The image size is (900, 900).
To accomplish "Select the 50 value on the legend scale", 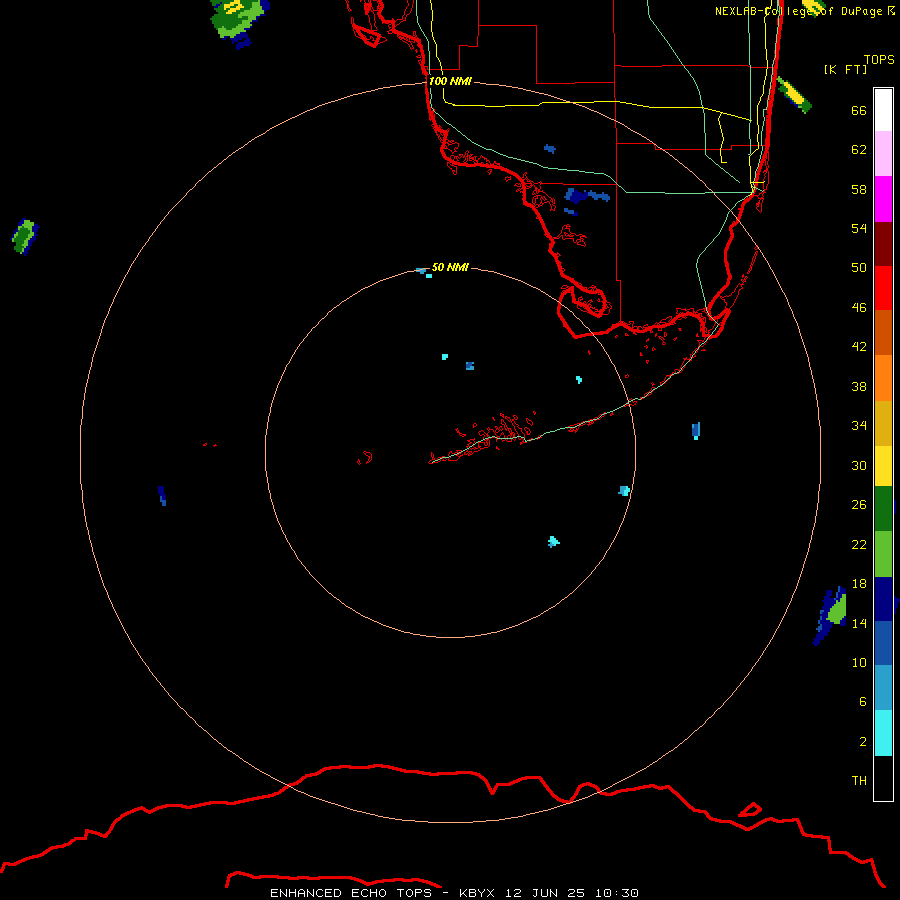I will pyautogui.click(x=859, y=267).
